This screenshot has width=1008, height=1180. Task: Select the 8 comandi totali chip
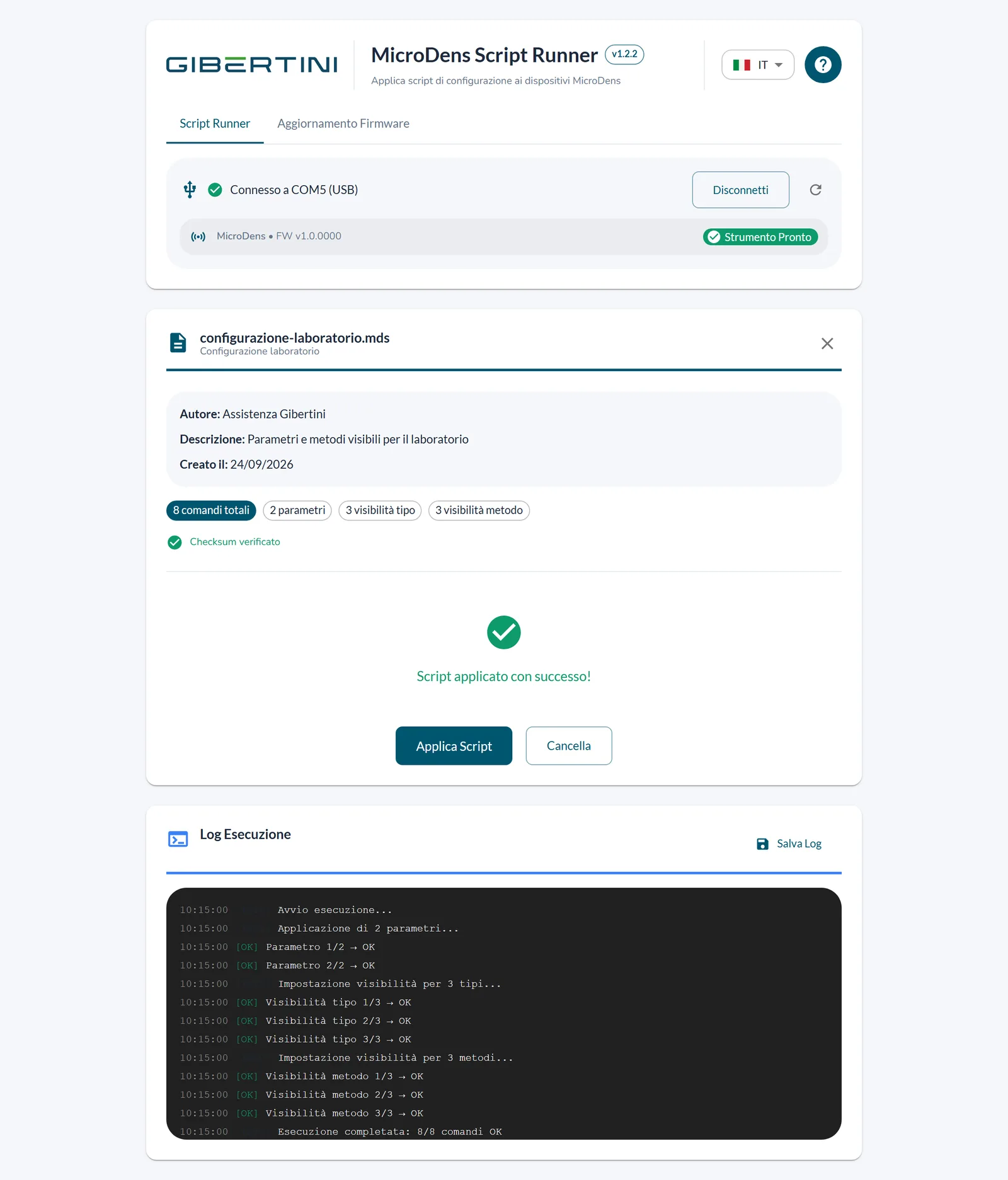pyautogui.click(x=211, y=510)
